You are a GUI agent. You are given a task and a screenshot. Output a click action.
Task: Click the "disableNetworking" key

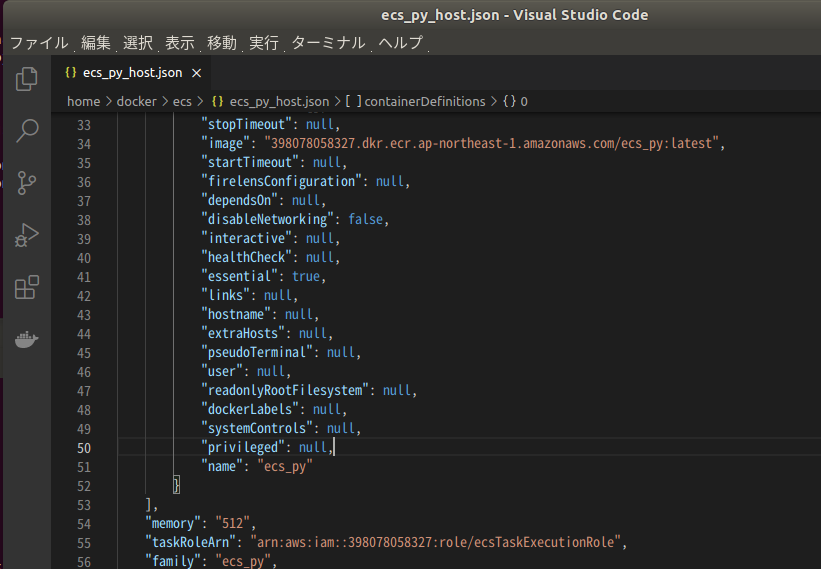coord(267,219)
